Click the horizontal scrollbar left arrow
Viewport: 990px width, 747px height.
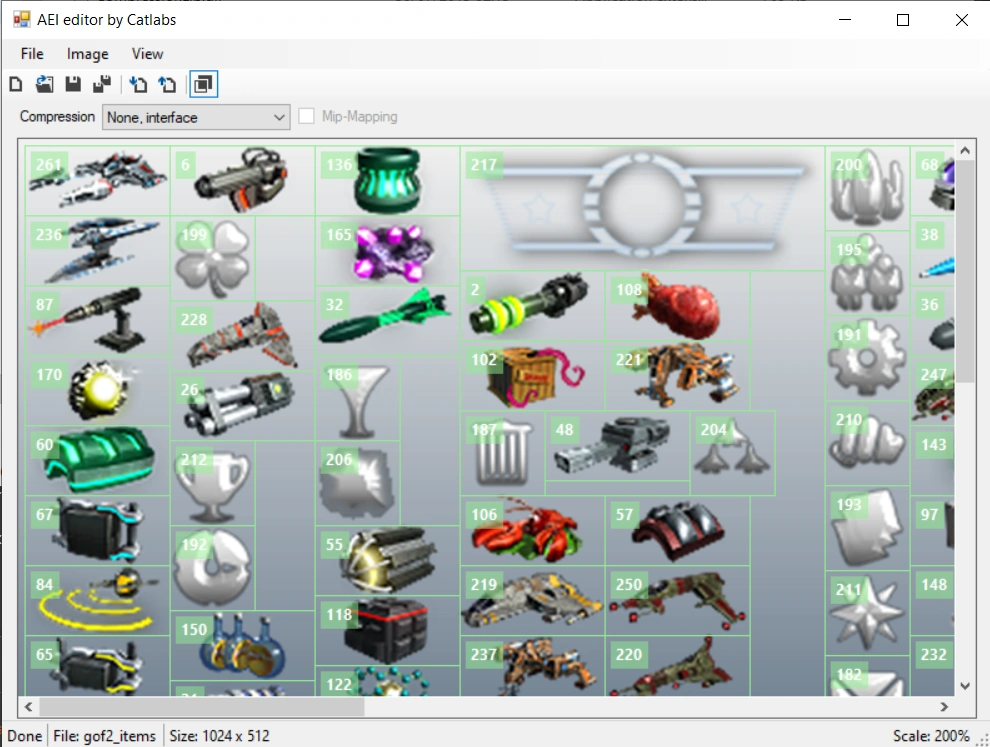click(28, 707)
